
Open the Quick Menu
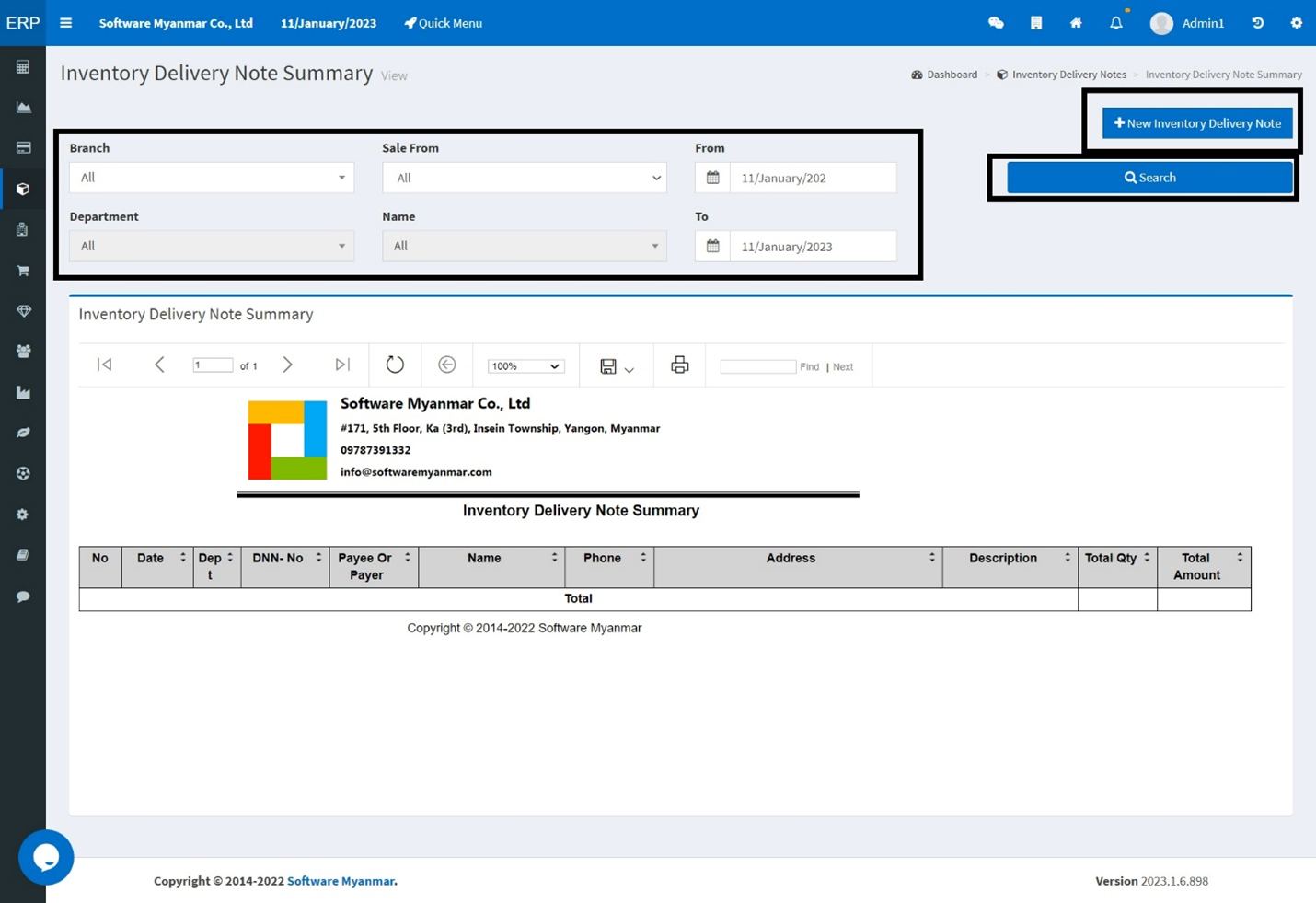tap(443, 23)
